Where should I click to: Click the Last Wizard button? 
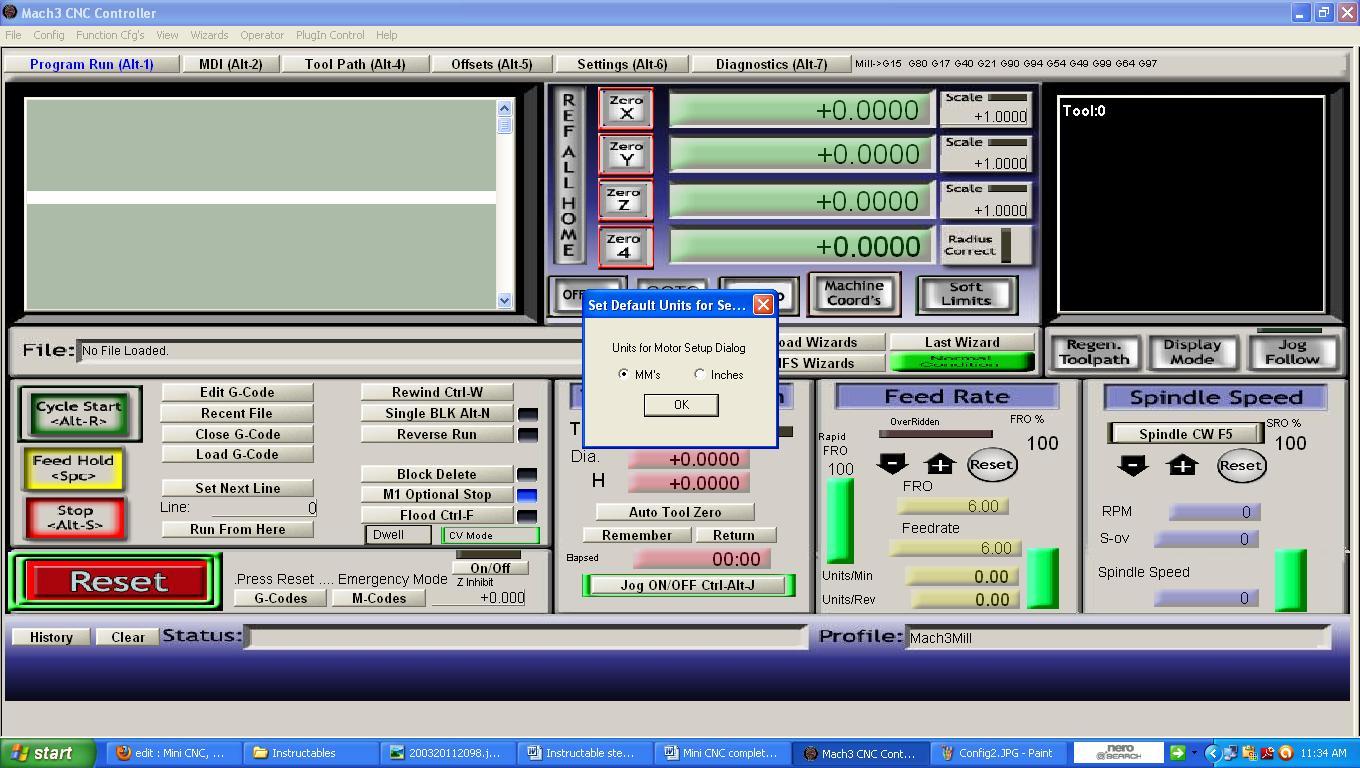(962, 342)
